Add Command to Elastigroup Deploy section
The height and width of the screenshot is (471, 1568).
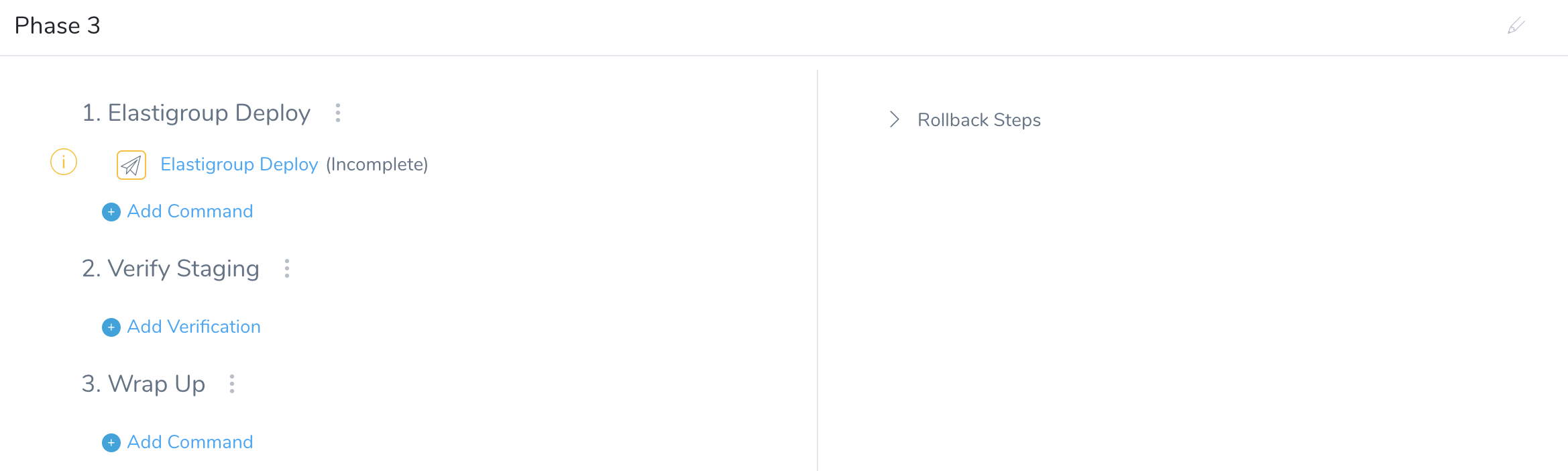[190, 211]
